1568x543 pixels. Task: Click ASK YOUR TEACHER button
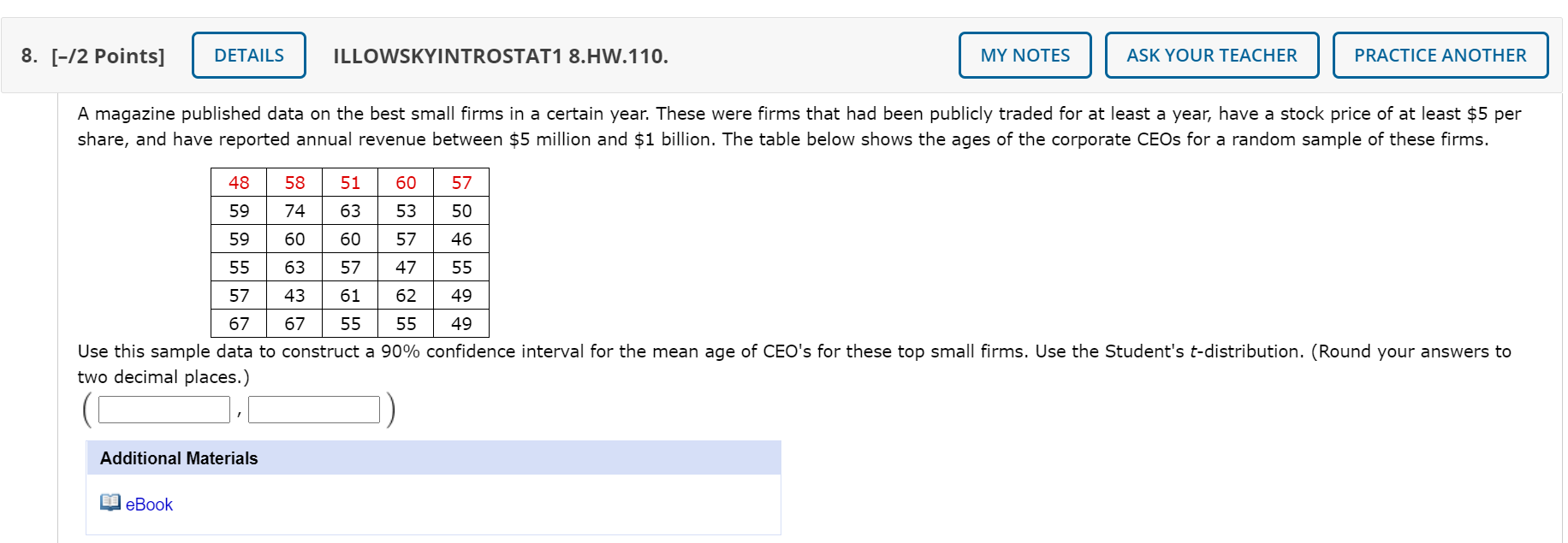pyautogui.click(x=1211, y=56)
